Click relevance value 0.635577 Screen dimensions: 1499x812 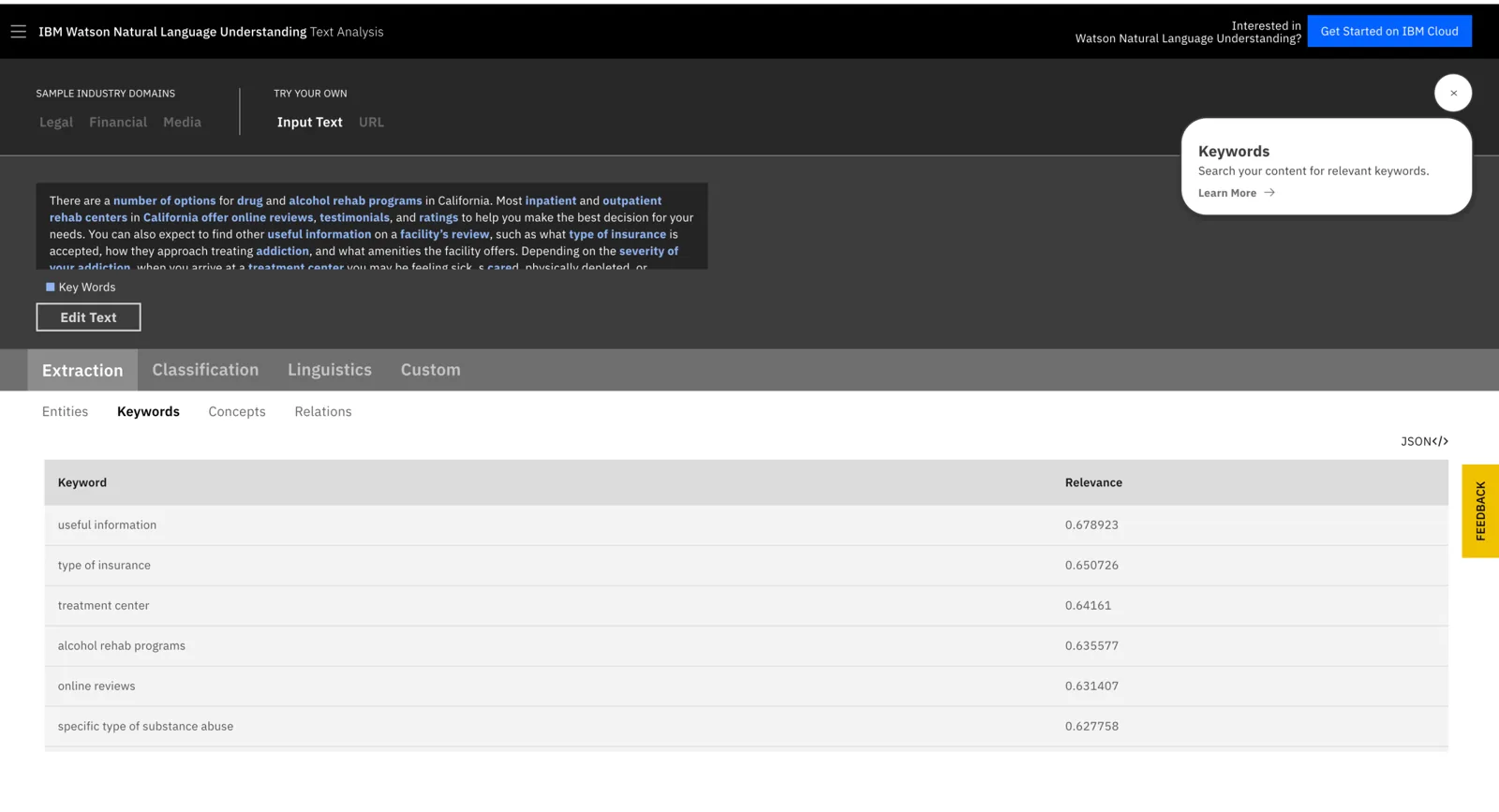pos(1091,646)
